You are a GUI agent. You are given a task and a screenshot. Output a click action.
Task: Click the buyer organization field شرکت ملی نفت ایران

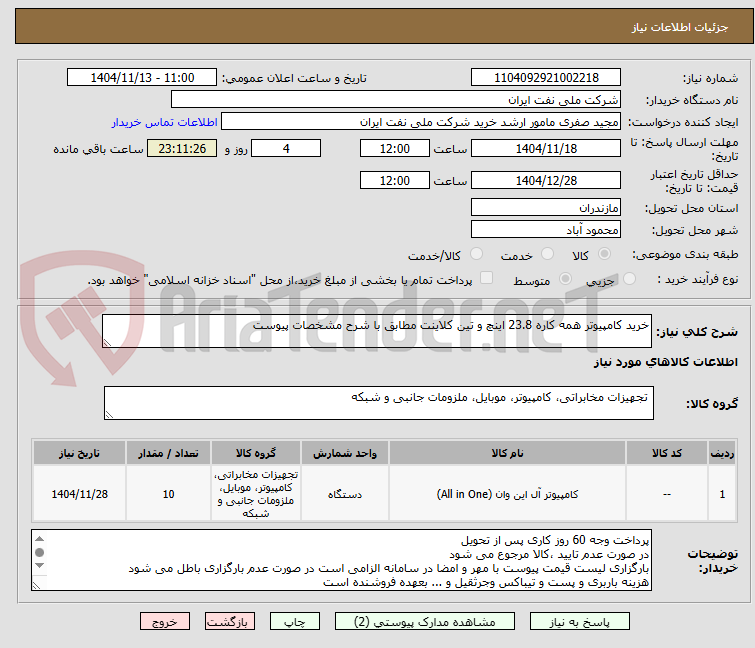click(396, 100)
